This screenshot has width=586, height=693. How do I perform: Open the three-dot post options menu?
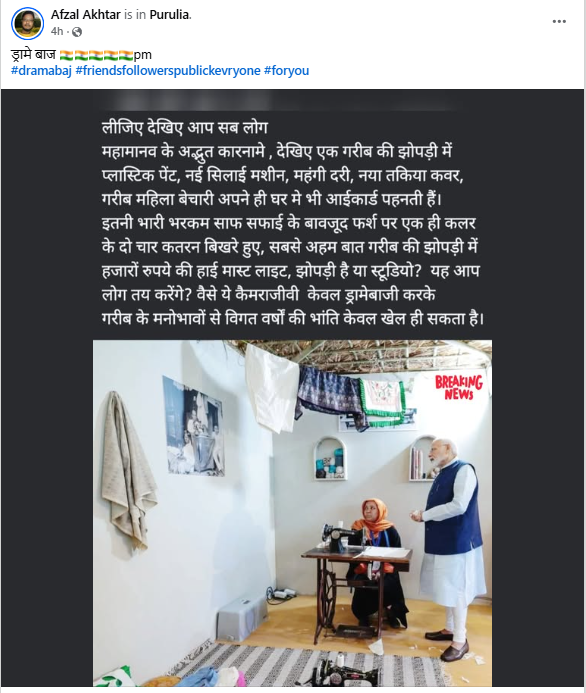(559, 21)
